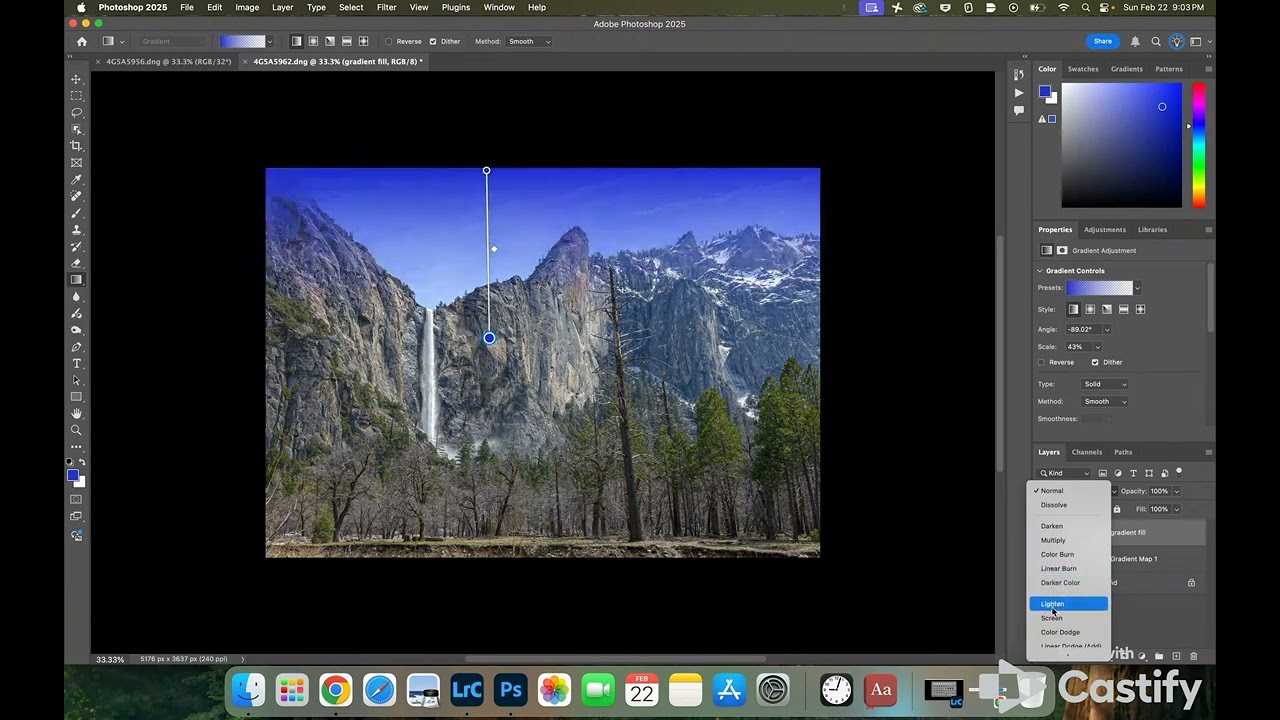Uncheck Dither in the Properties panel
Viewport: 1280px width, 720px height.
pyautogui.click(x=1095, y=362)
